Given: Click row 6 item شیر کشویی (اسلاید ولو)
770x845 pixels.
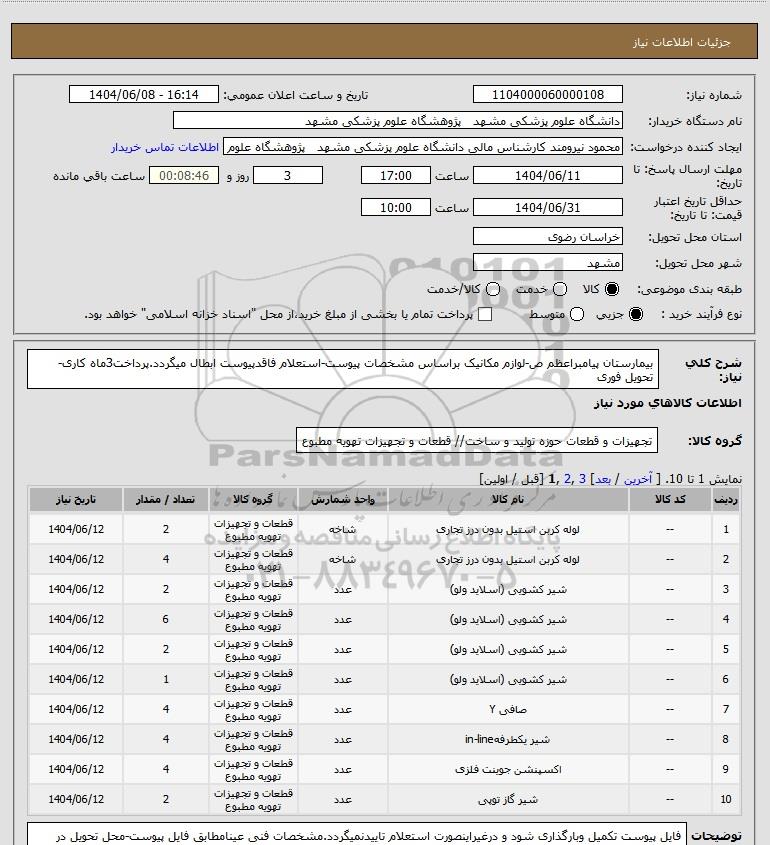Looking at the screenshot, I should coord(508,680).
